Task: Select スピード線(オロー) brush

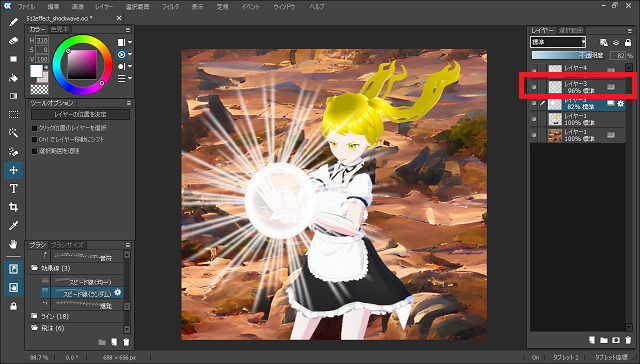Action: 81,281
